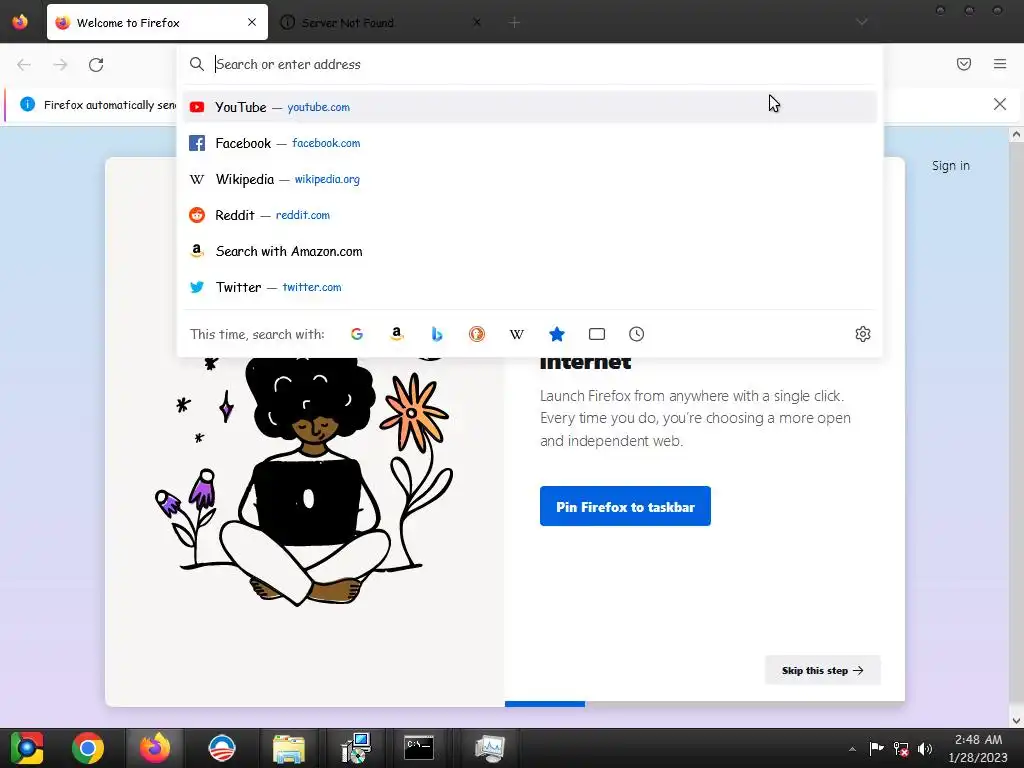Click the blue onboarding progress indicator
Image resolution: width=1024 pixels, height=768 pixels.
click(x=545, y=704)
